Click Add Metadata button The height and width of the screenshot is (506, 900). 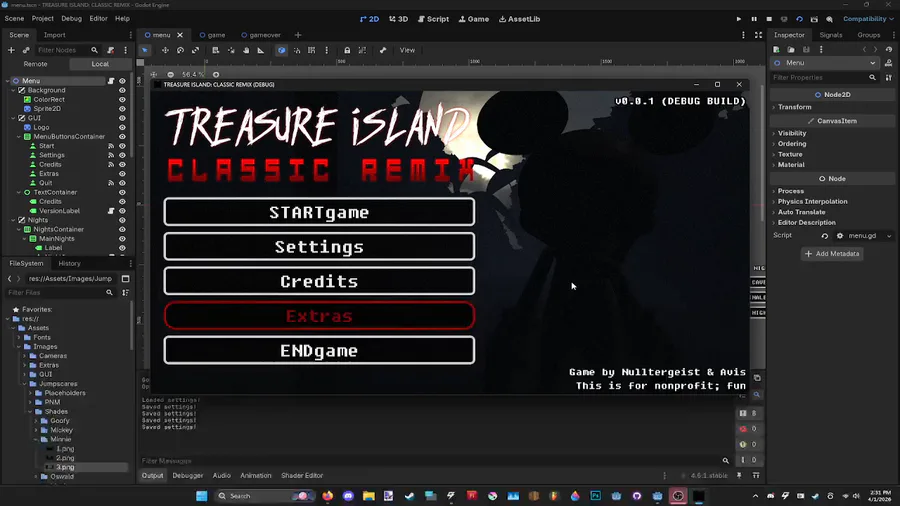[x=832, y=254]
